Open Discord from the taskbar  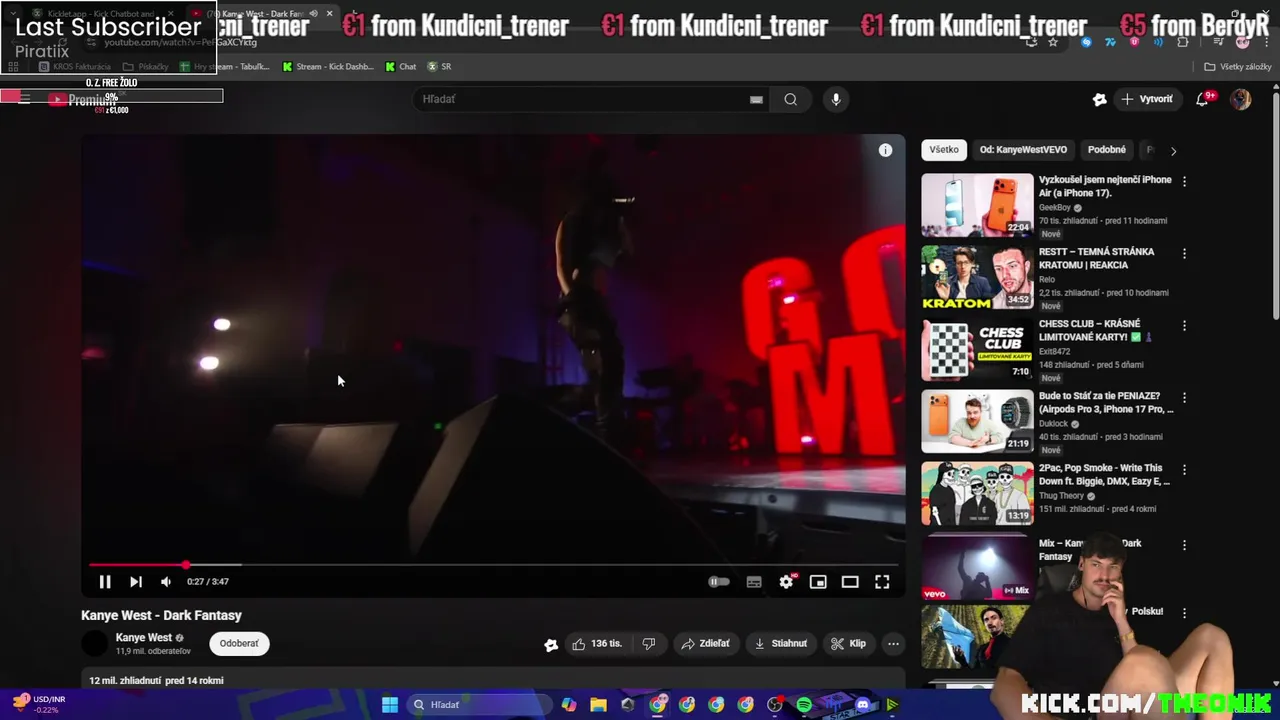click(x=863, y=705)
